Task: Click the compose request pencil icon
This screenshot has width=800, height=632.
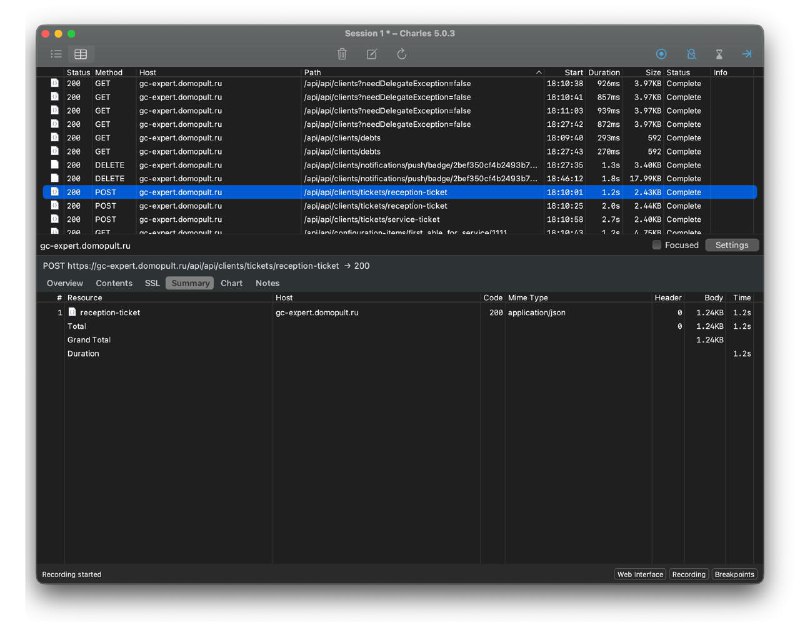Action: [x=372, y=54]
